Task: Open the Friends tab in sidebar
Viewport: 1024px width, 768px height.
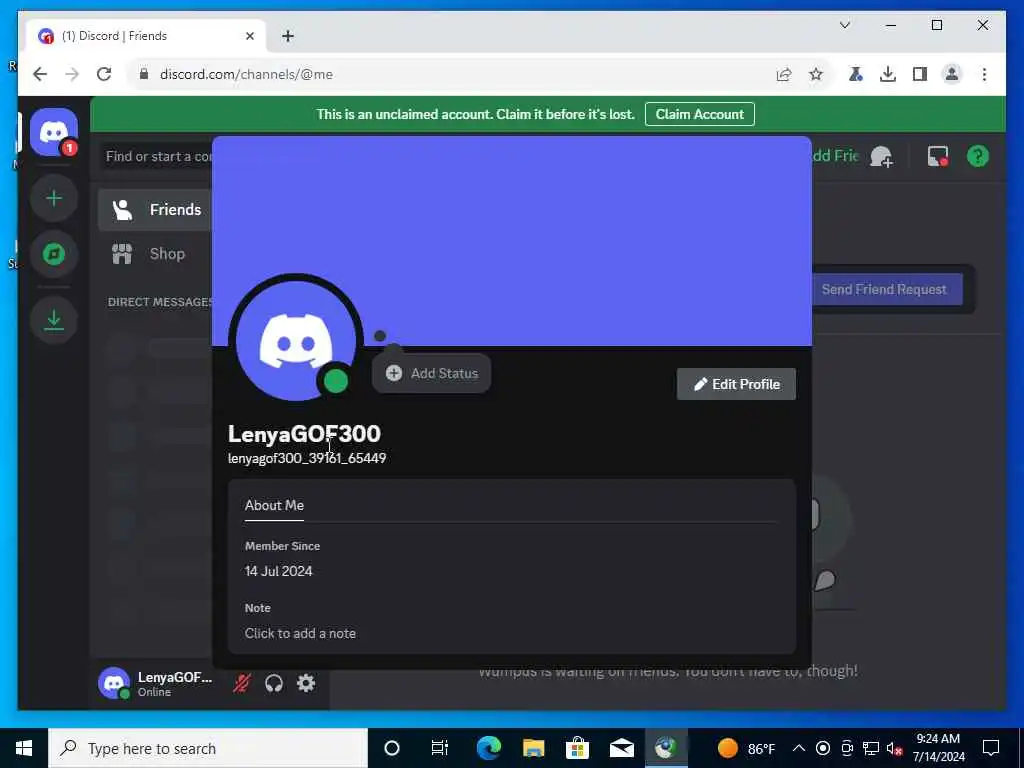Action: point(155,210)
